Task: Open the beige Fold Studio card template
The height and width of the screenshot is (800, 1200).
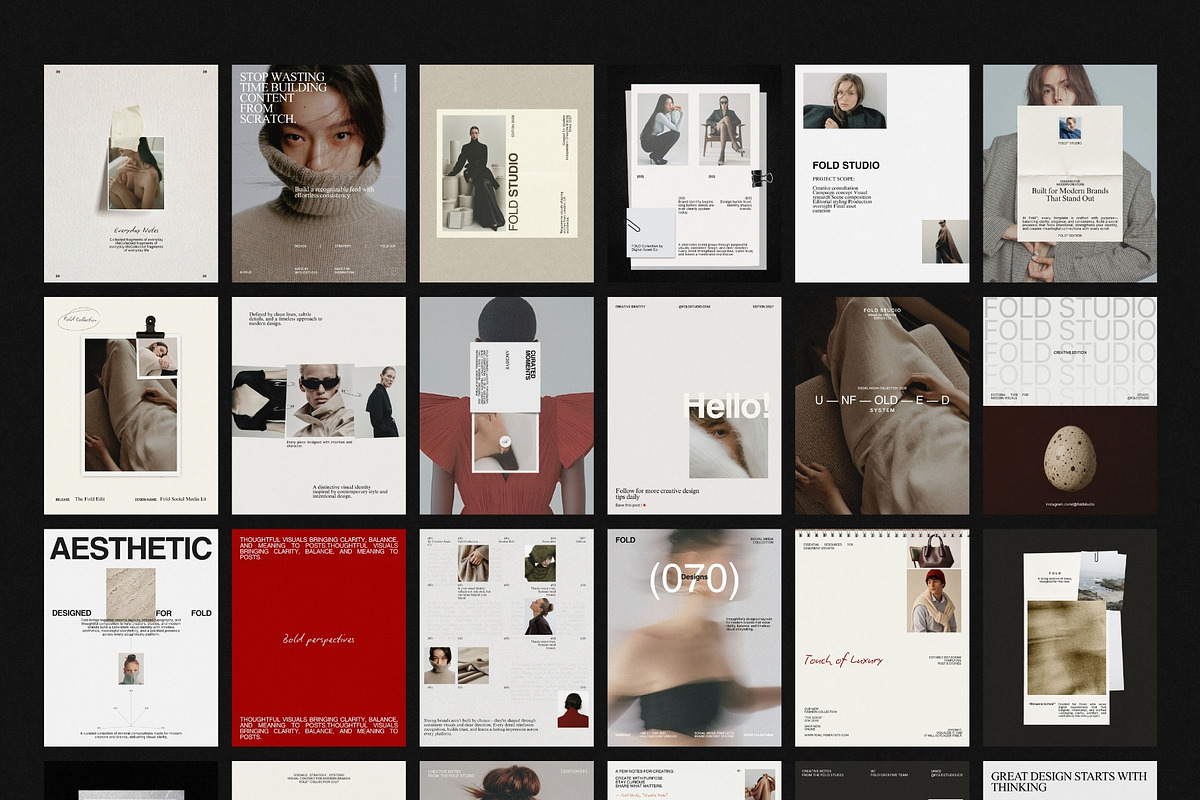Action: pos(507,173)
